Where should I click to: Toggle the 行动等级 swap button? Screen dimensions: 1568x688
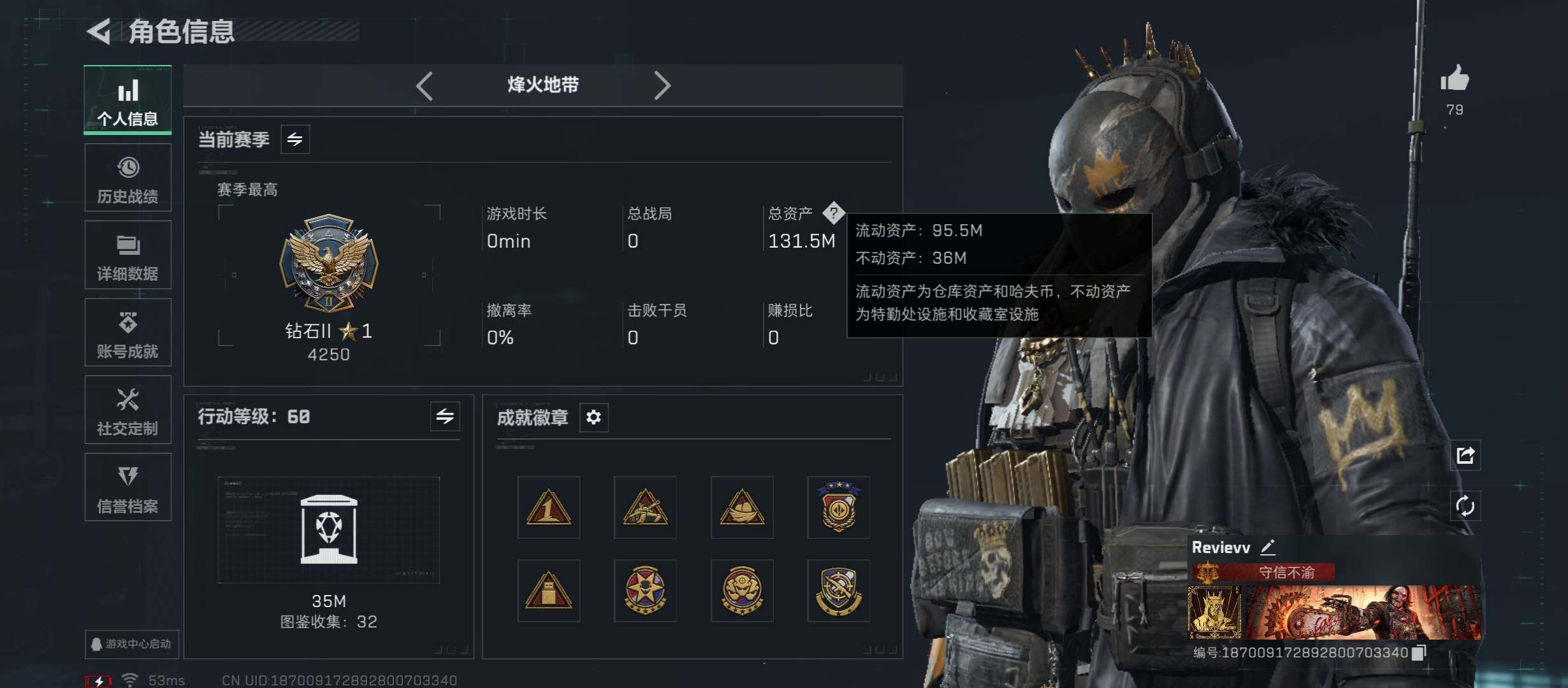pos(445,417)
